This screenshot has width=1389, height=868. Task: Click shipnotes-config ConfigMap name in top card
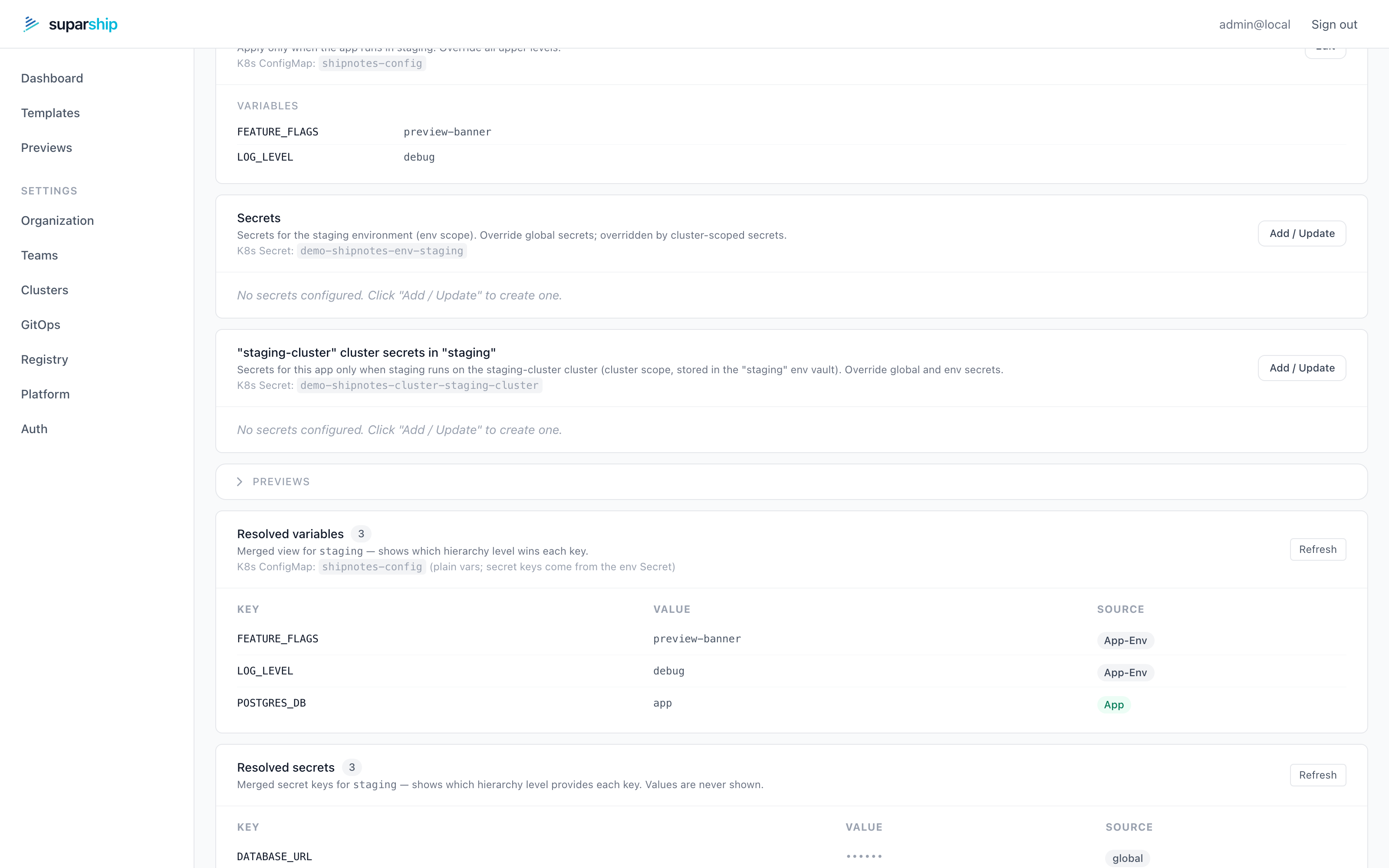click(x=372, y=63)
